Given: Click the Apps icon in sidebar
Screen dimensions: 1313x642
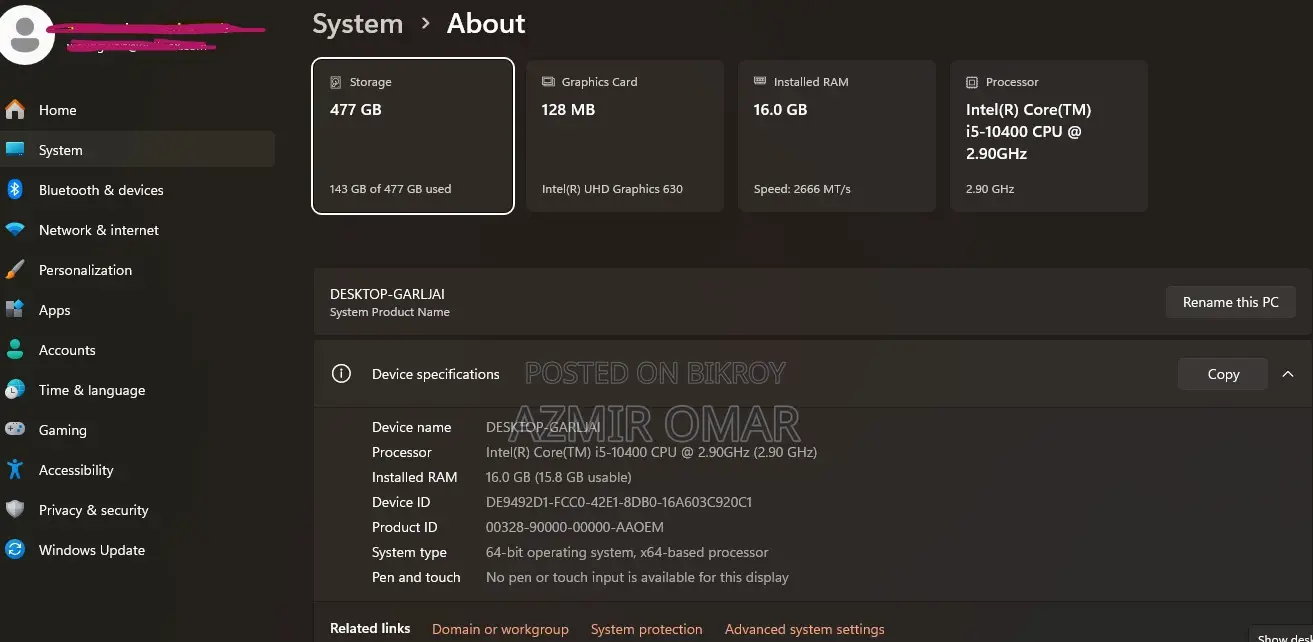Looking at the screenshot, I should 15,310.
